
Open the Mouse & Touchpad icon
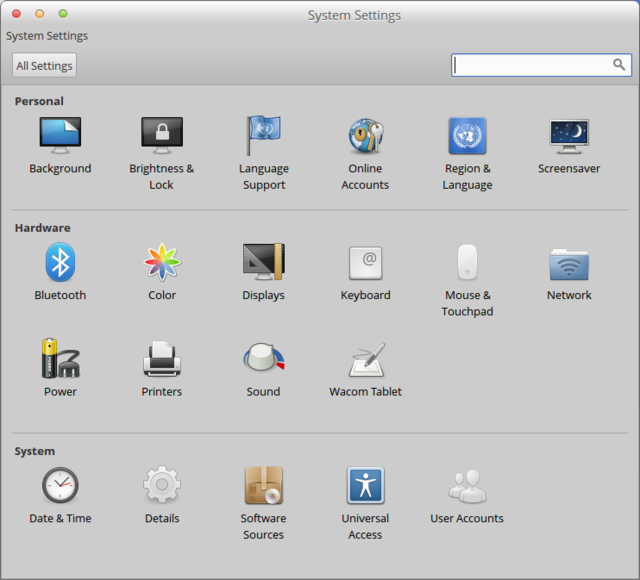(x=467, y=262)
